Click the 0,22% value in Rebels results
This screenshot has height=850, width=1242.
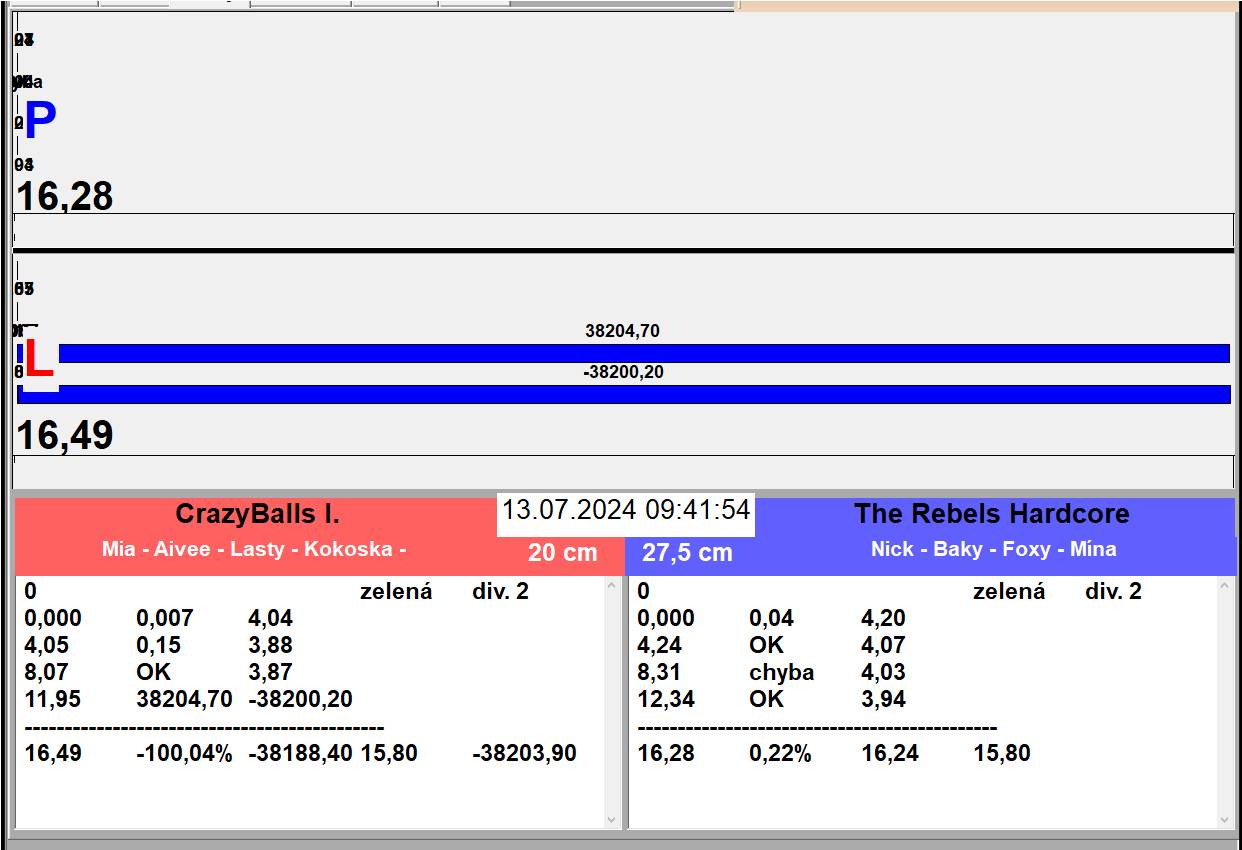[x=779, y=753]
